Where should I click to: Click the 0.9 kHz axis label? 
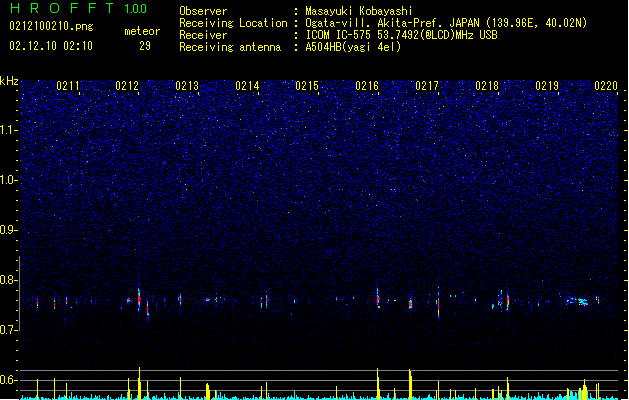pos(9,230)
